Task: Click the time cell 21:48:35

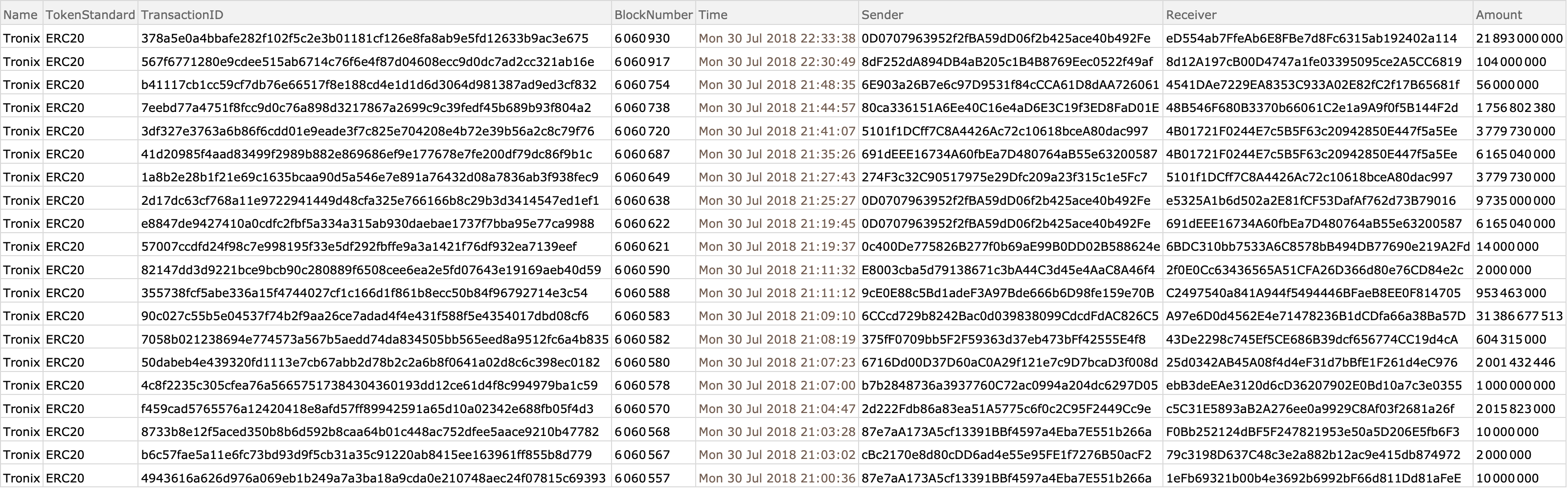Action: (x=777, y=85)
